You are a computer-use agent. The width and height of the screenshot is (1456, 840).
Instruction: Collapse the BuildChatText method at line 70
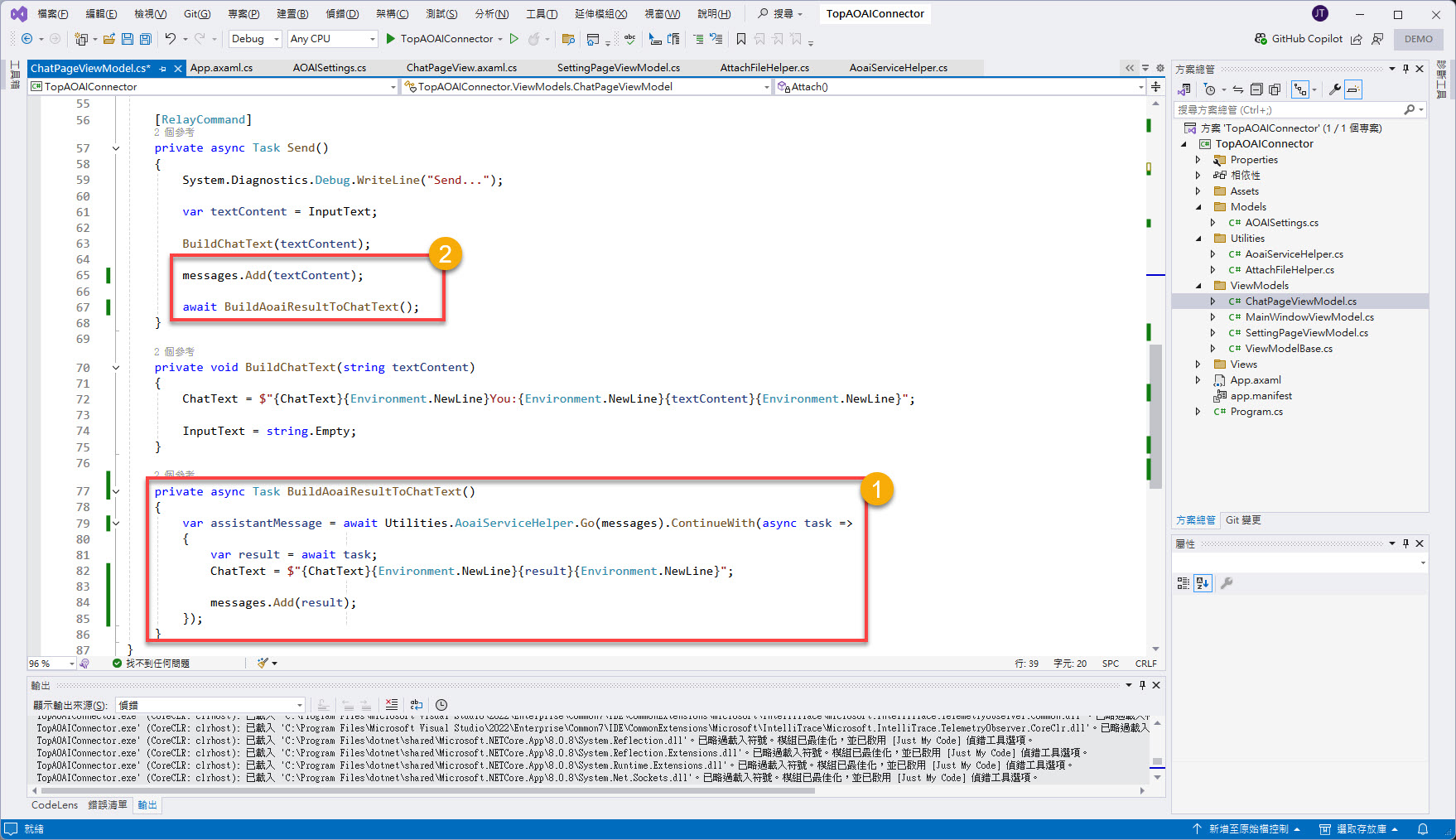[x=116, y=368]
